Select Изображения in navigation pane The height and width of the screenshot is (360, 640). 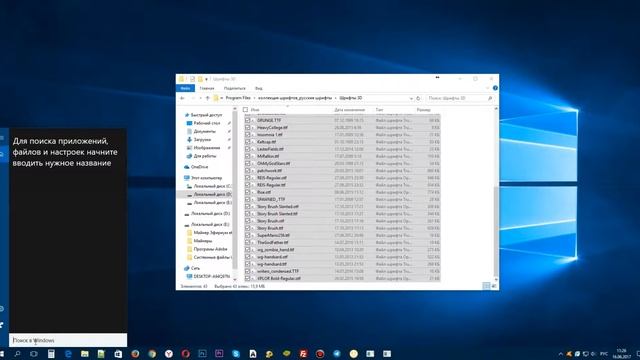click(x=207, y=148)
